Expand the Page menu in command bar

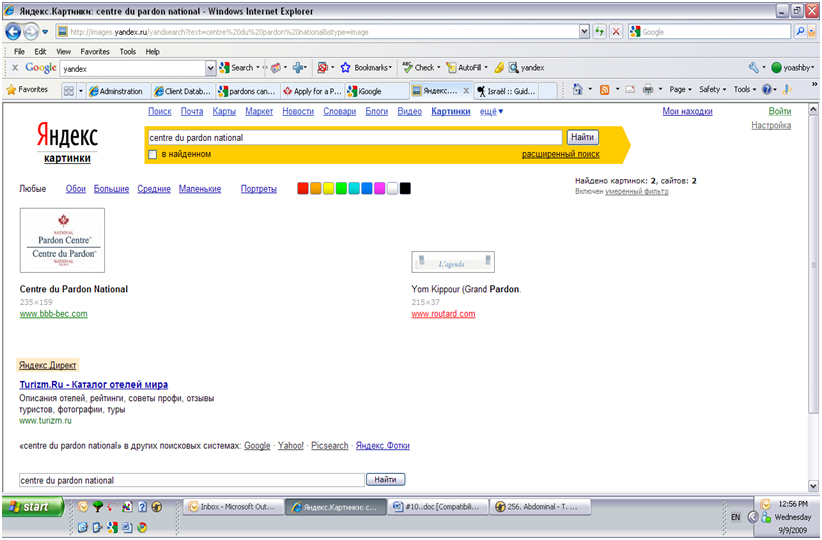pos(681,90)
